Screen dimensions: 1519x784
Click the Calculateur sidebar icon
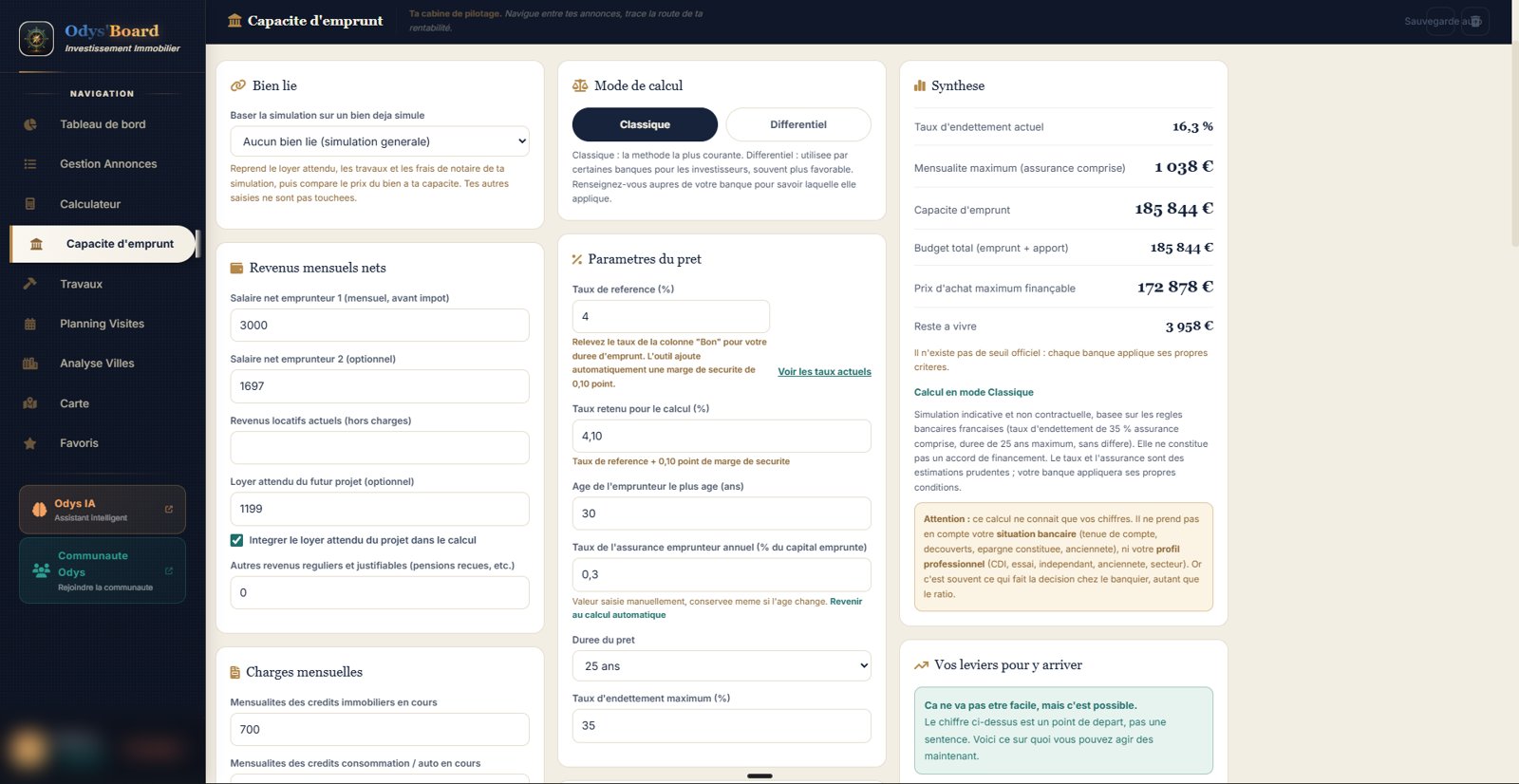pyautogui.click(x=30, y=204)
